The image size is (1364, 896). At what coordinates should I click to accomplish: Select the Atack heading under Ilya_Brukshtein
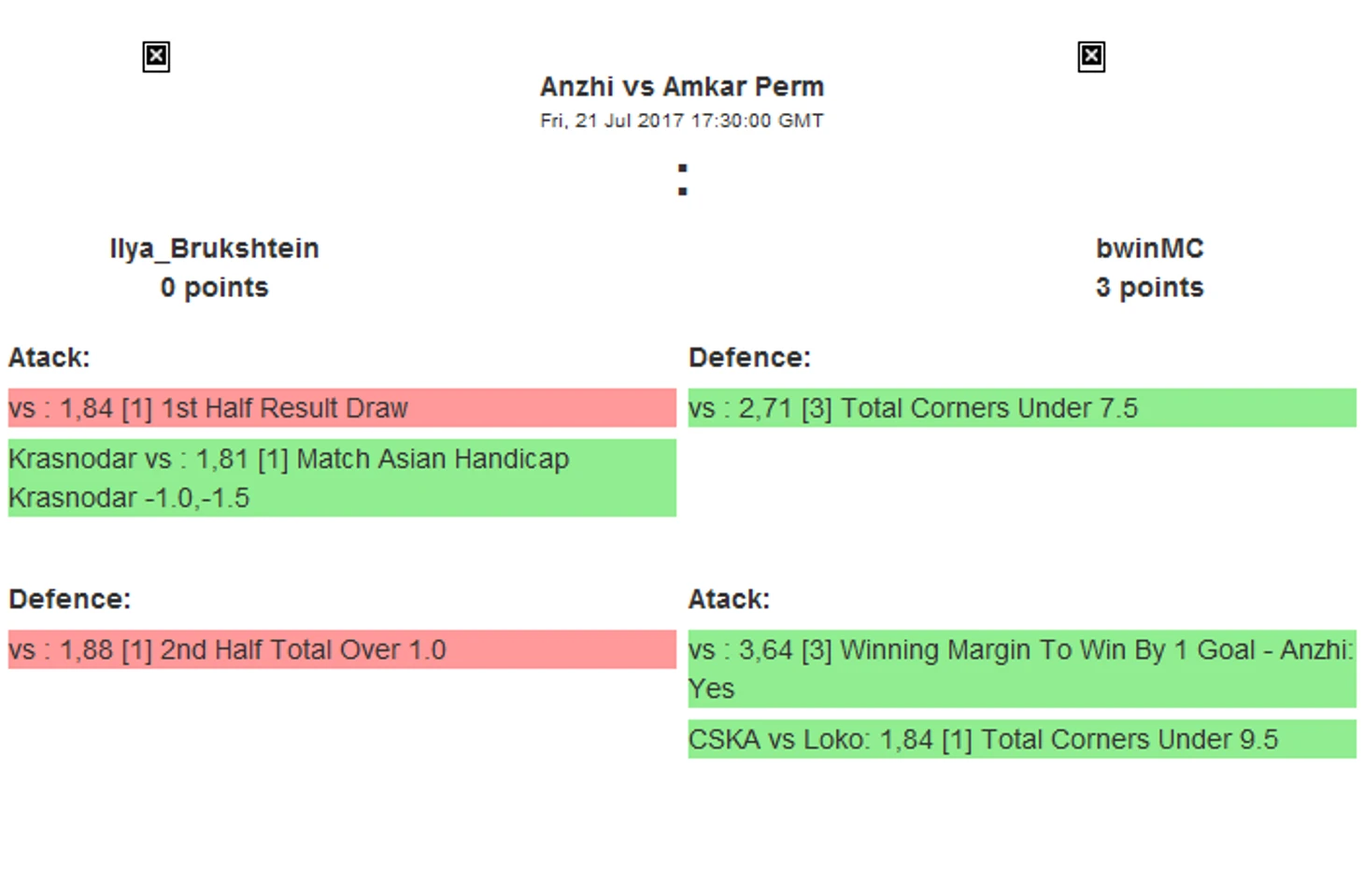50,358
